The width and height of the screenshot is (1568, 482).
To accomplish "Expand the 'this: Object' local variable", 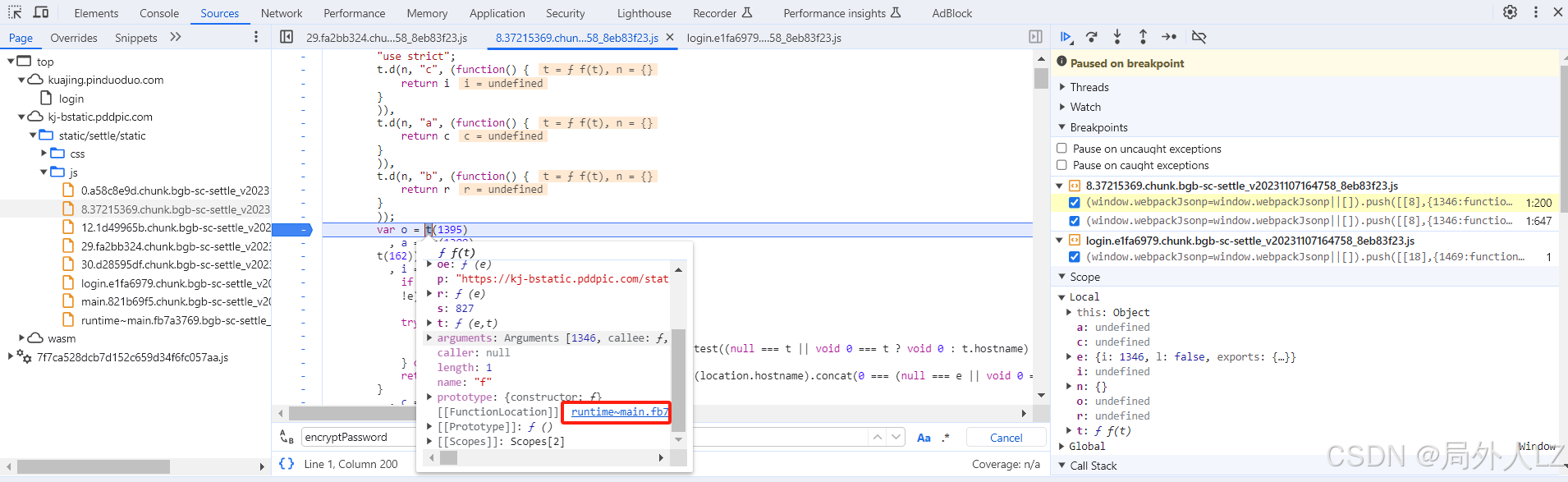I will 1070,312.
